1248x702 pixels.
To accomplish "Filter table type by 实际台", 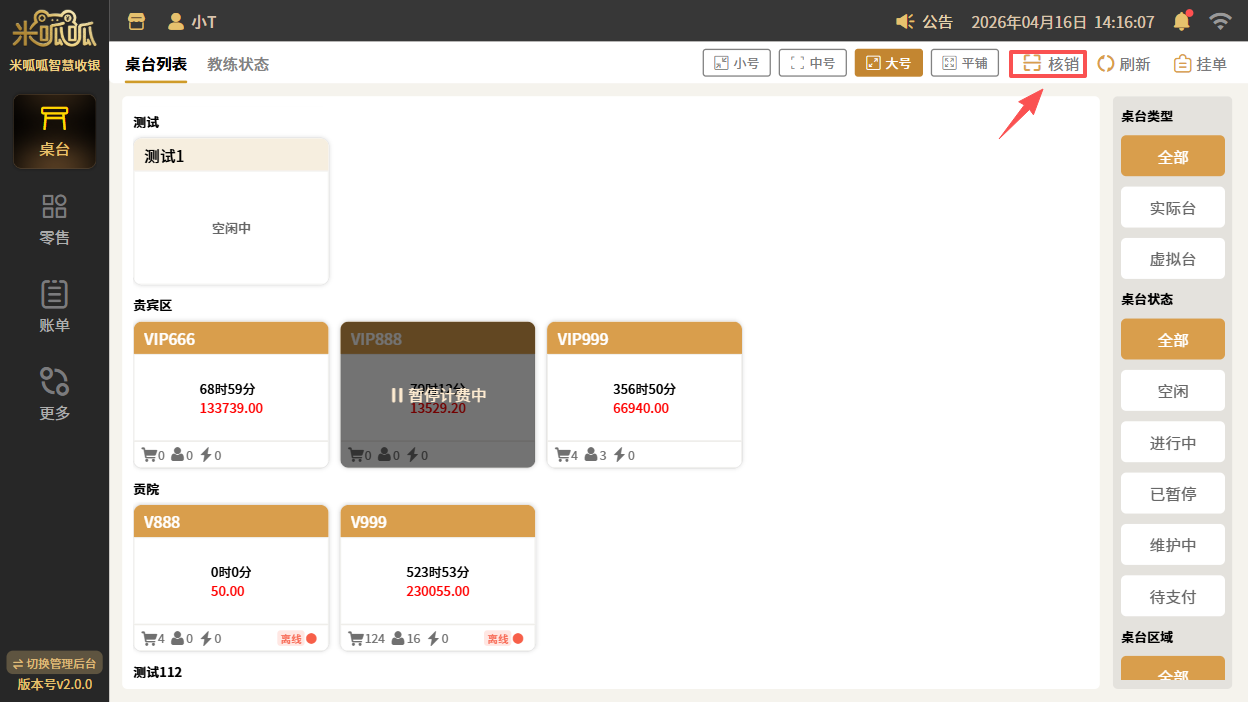I will point(1172,208).
